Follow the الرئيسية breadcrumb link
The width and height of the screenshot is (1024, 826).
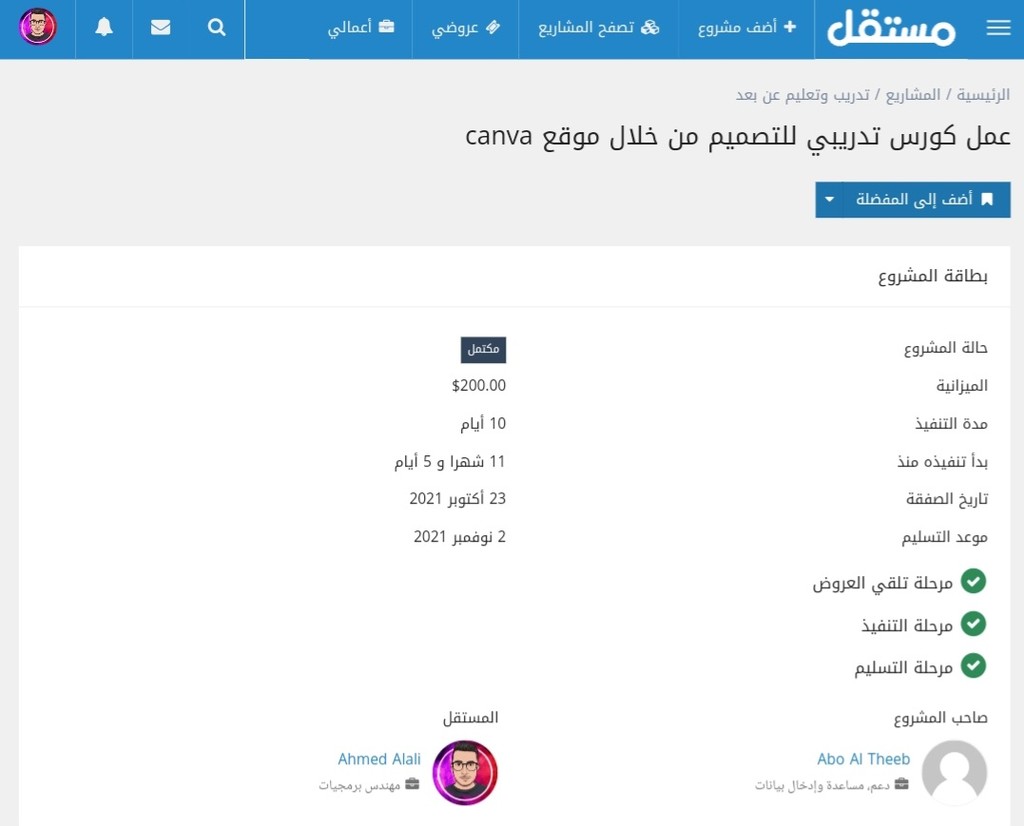pos(983,95)
